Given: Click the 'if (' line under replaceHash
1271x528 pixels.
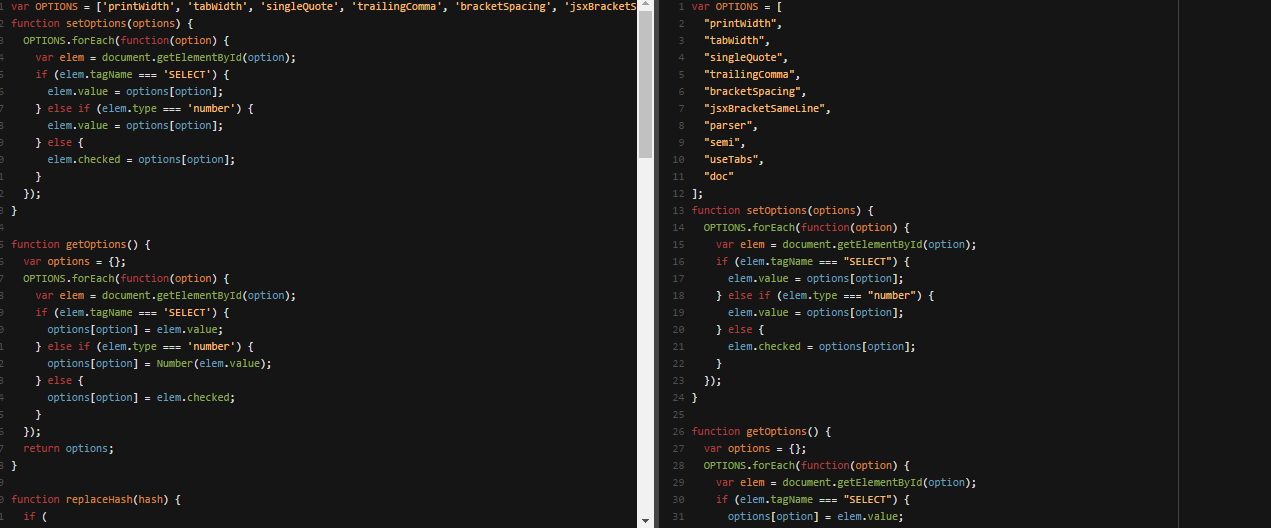Looking at the screenshot, I should tap(35, 516).
